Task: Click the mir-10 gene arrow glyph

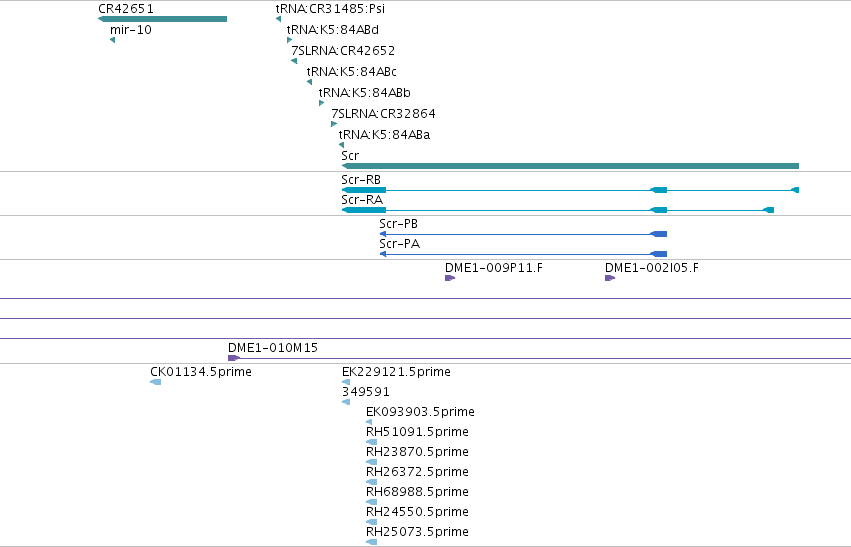Action: coord(112,40)
